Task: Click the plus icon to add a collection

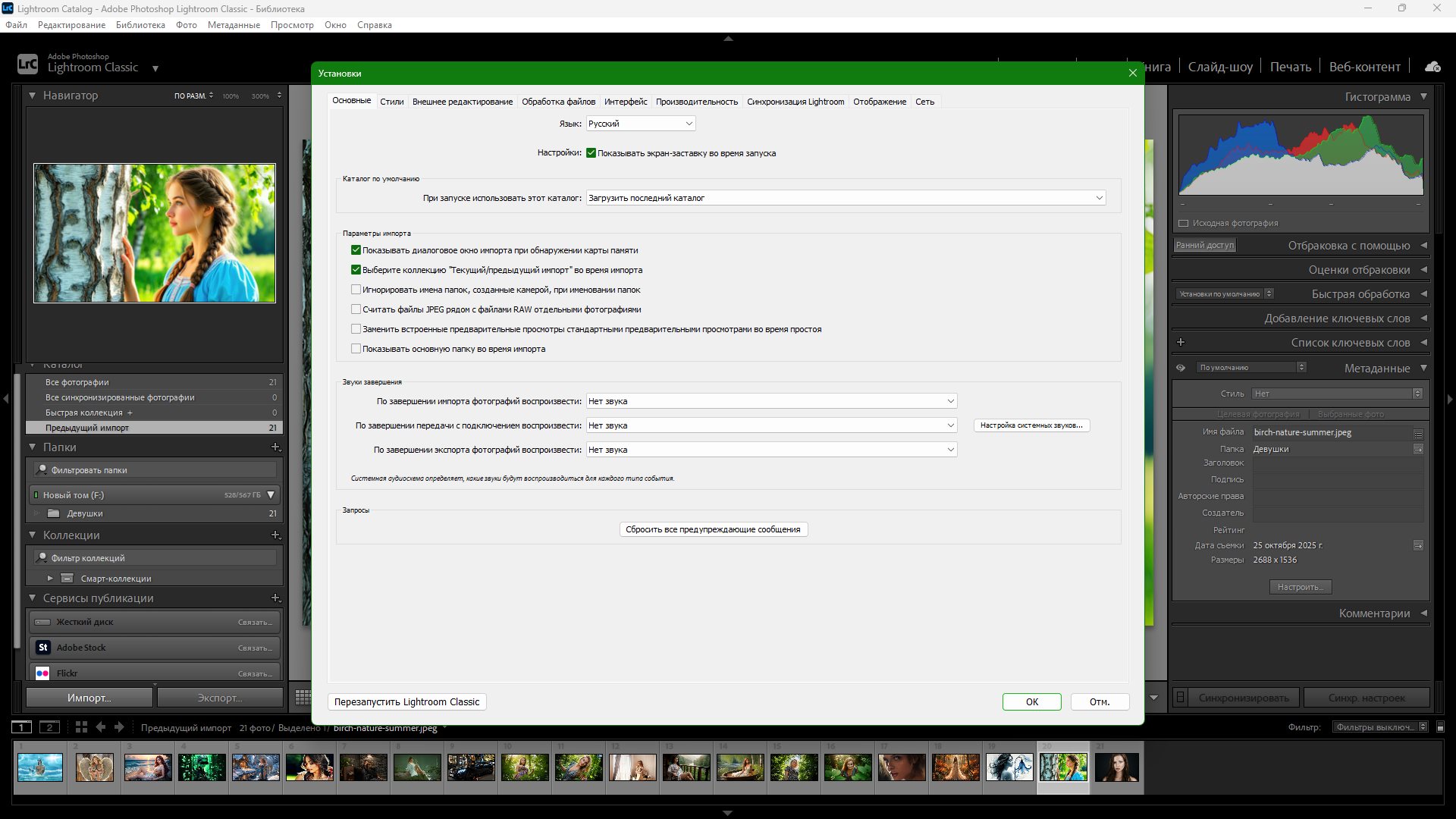Action: [x=276, y=535]
